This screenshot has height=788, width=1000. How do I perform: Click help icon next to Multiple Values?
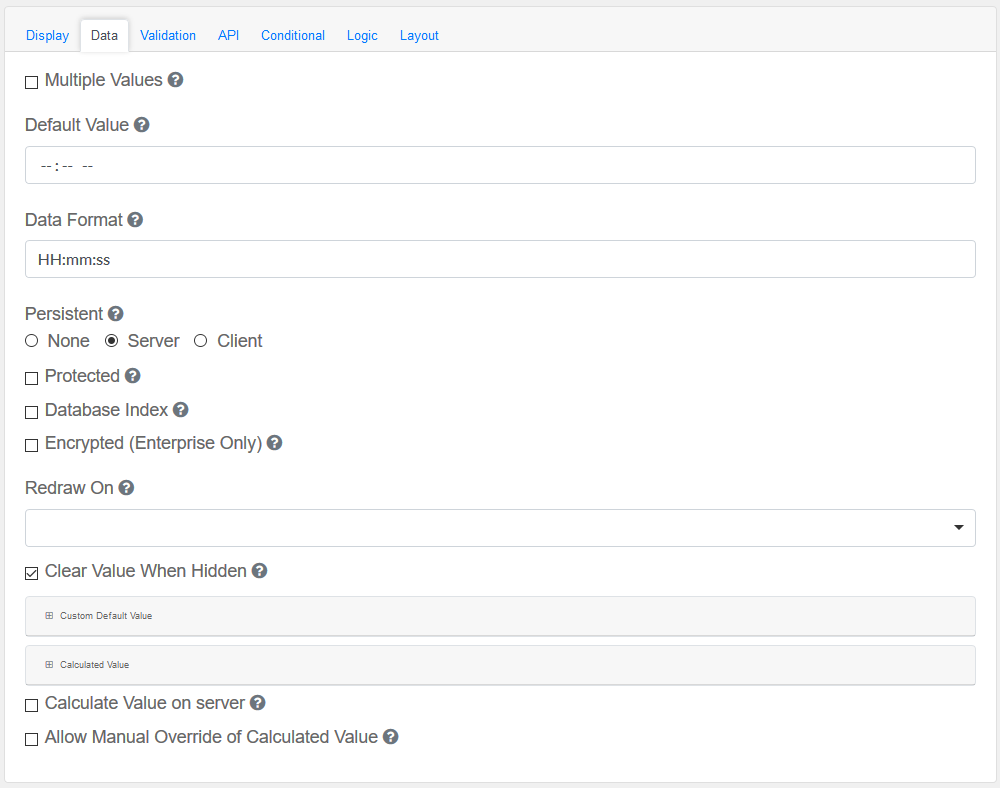click(x=175, y=80)
